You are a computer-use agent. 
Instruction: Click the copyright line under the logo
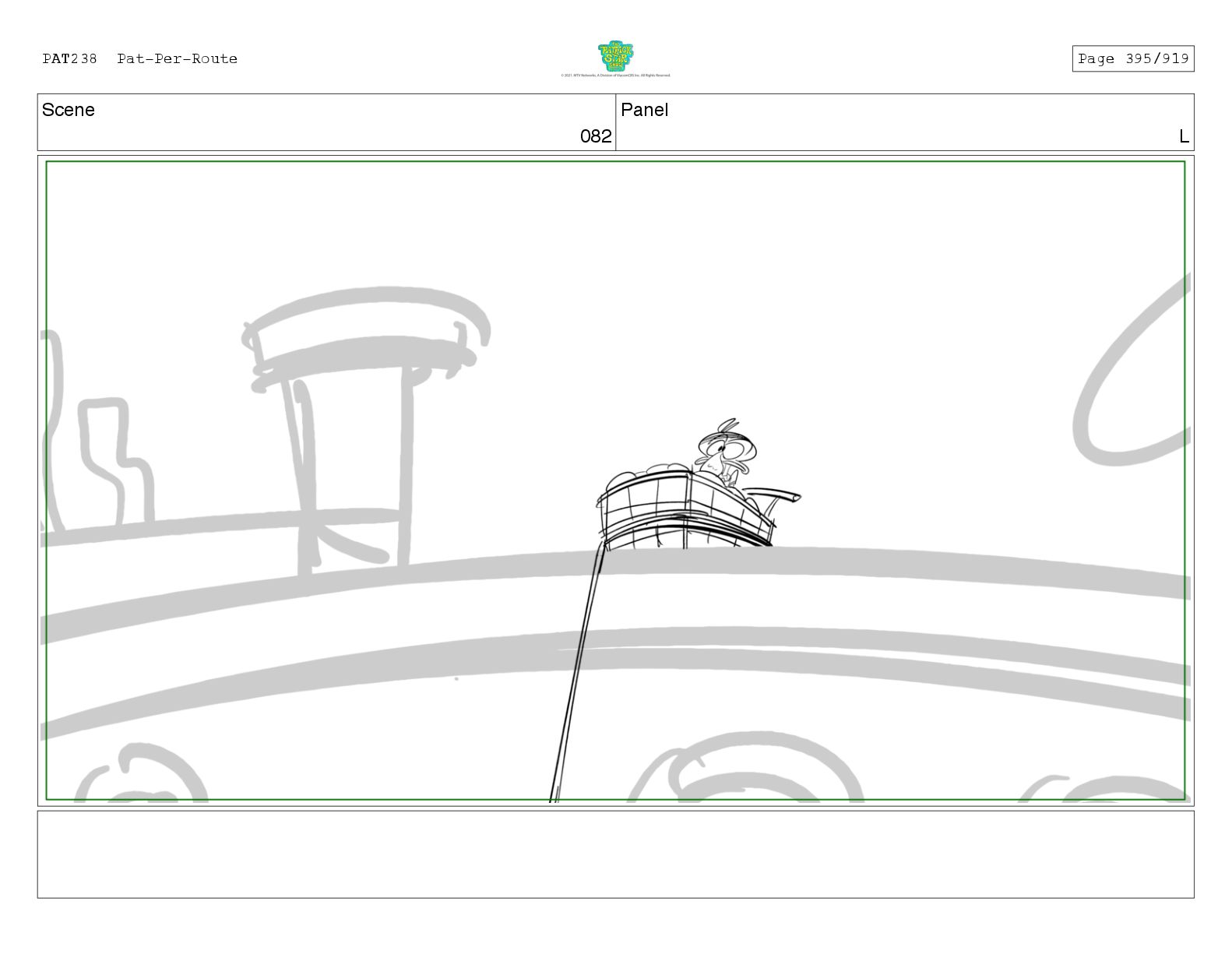pyautogui.click(x=615, y=76)
